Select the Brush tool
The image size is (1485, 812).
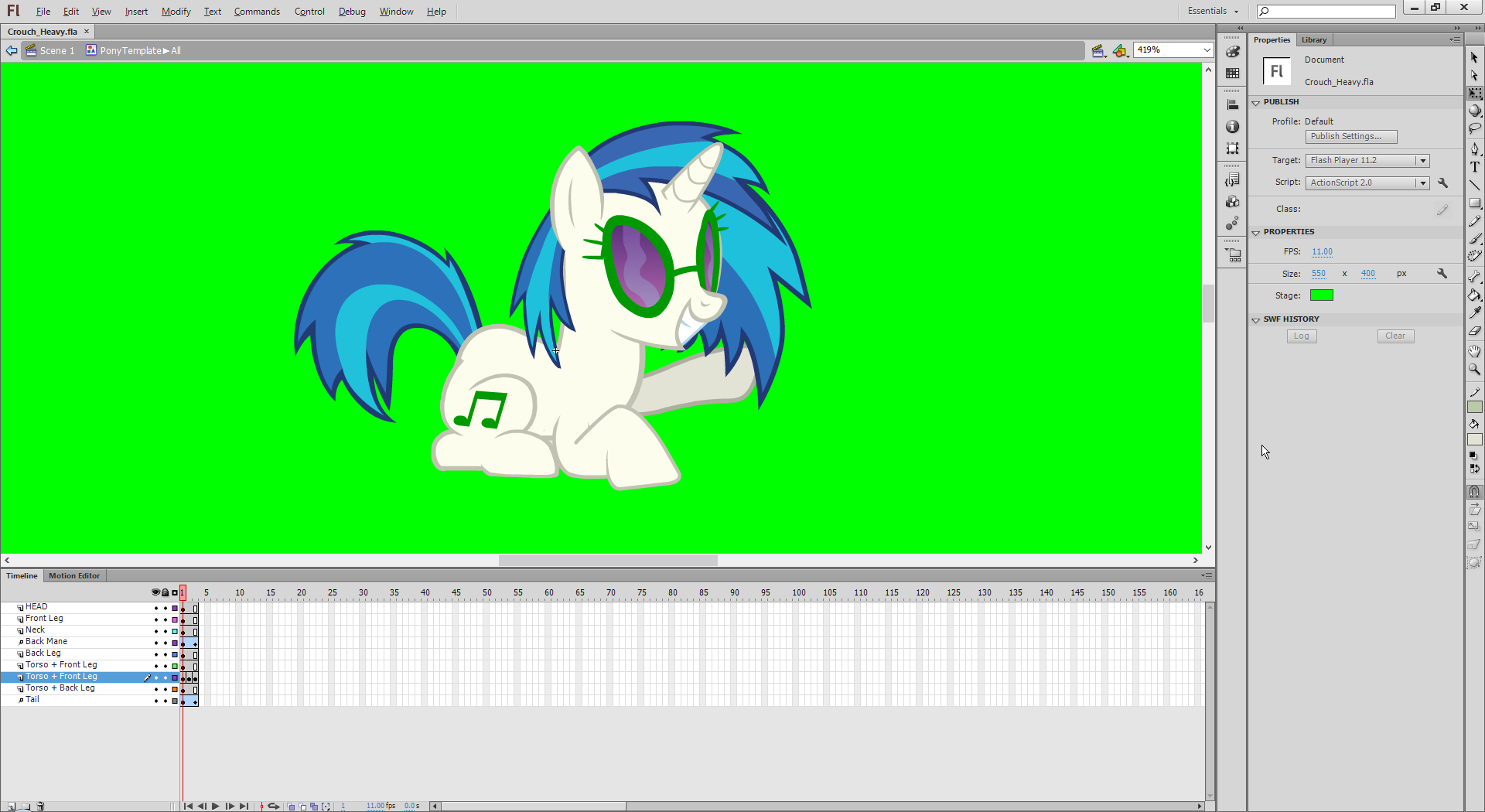[1475, 239]
